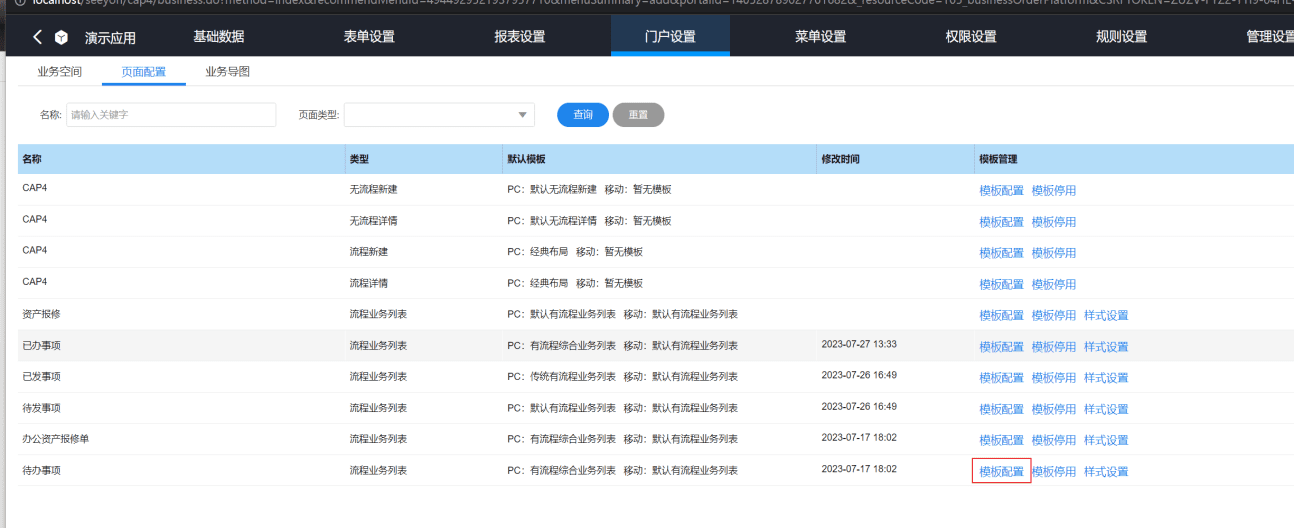Click the cube icon next to 演示应用
Image resolution: width=1294 pixels, height=528 pixels.
coord(62,38)
